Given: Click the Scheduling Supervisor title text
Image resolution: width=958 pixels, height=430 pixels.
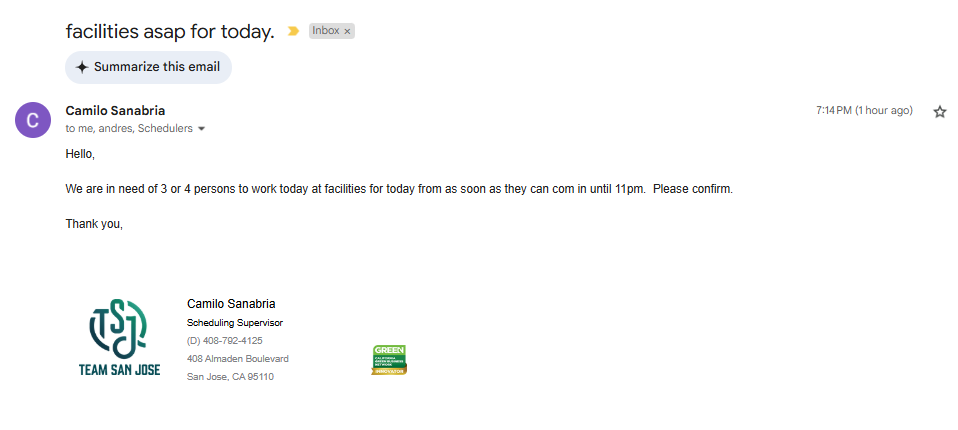Looking at the screenshot, I should tap(235, 323).
